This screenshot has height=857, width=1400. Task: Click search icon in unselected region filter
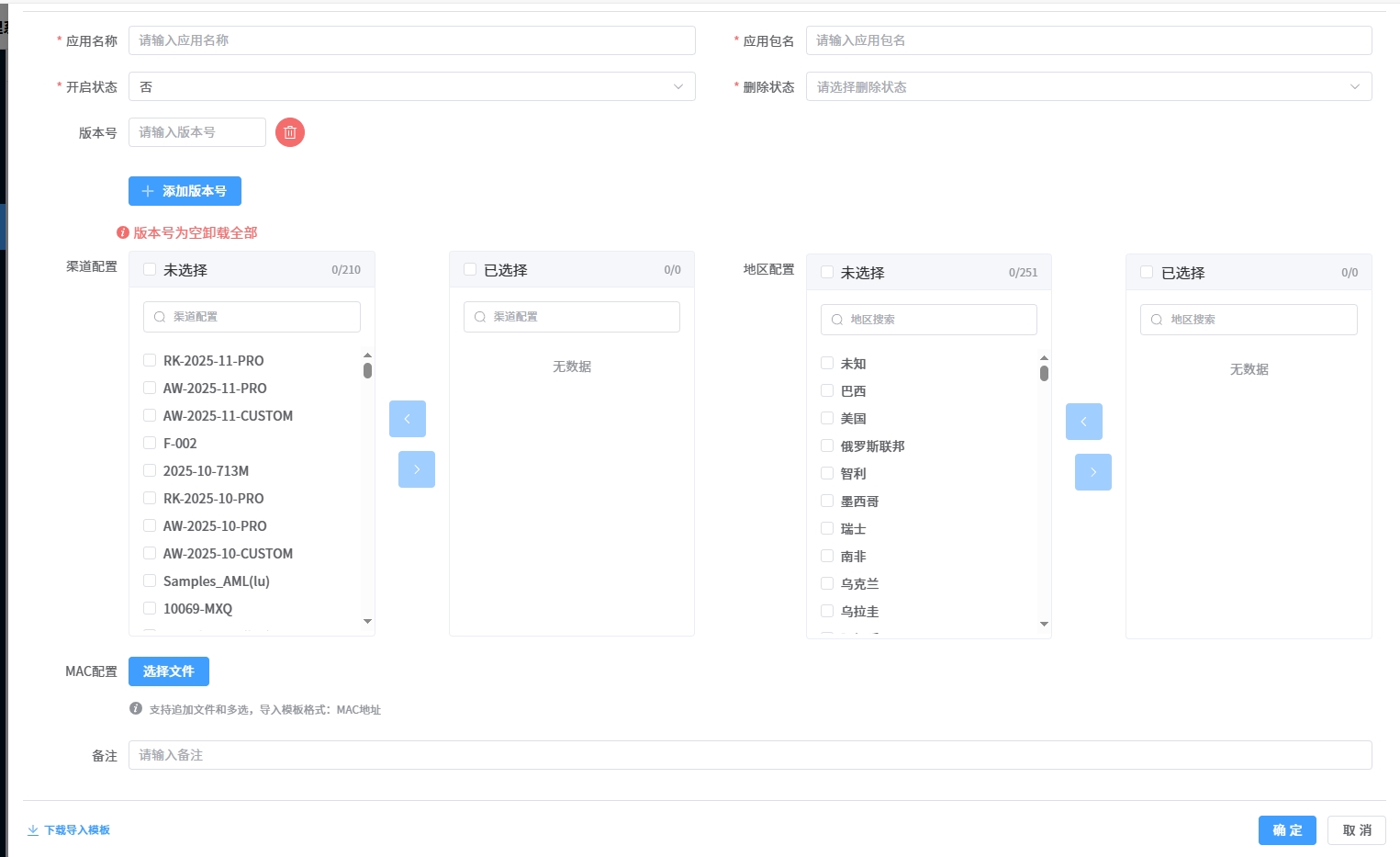[836, 320]
